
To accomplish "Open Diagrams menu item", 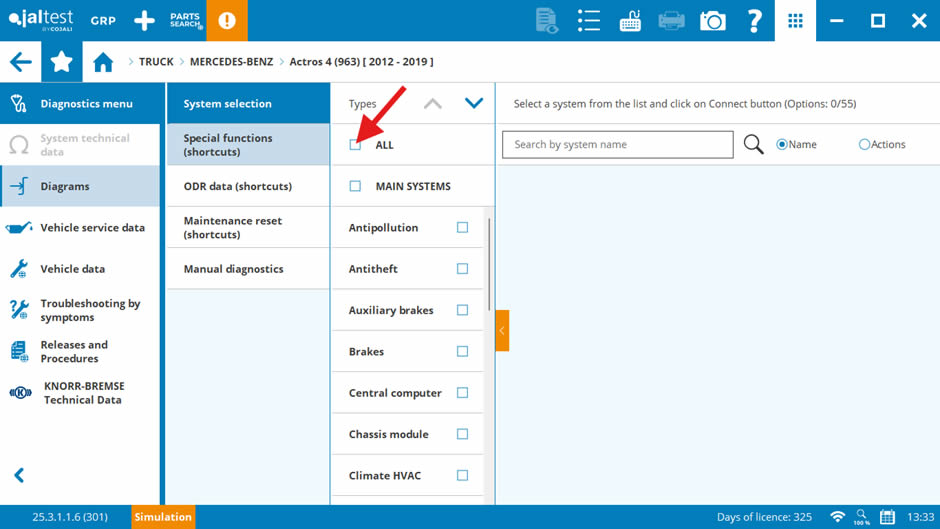I will click(80, 186).
